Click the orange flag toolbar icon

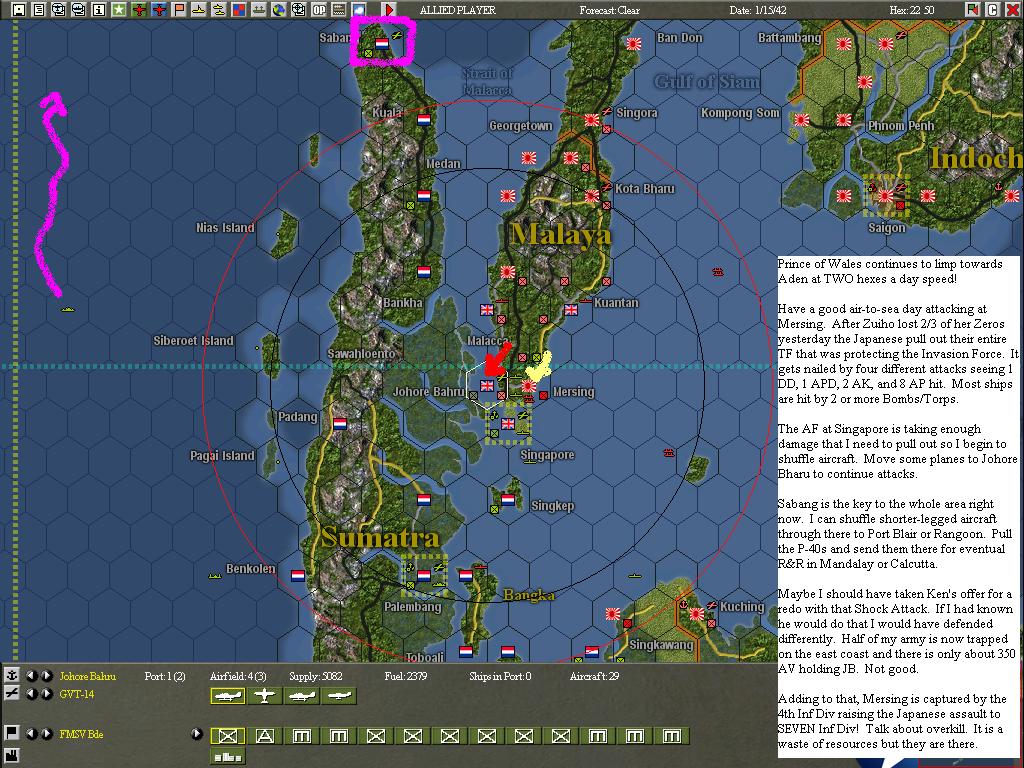coord(179,10)
